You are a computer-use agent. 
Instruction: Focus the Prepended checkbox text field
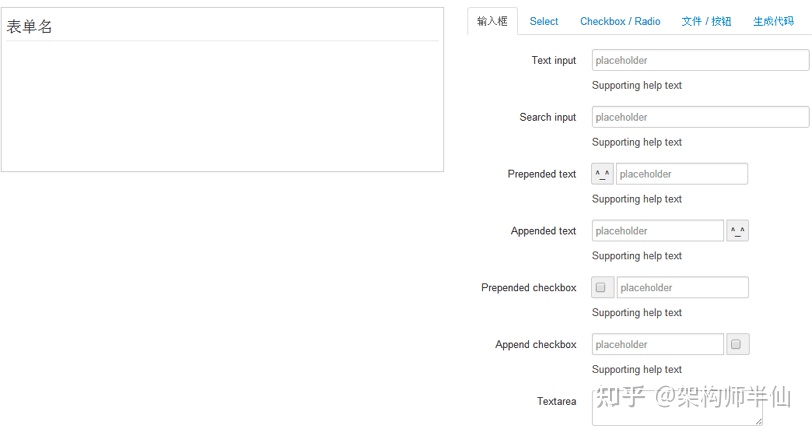(x=682, y=288)
